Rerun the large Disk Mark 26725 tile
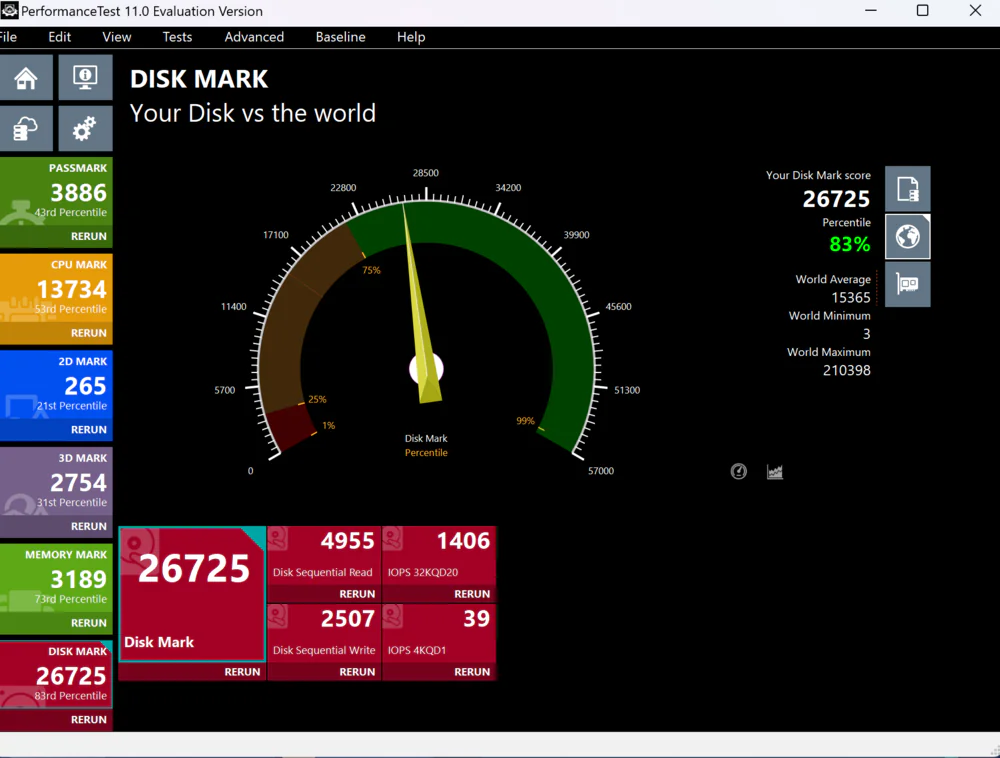The height and width of the screenshot is (758, 1000). [x=242, y=672]
